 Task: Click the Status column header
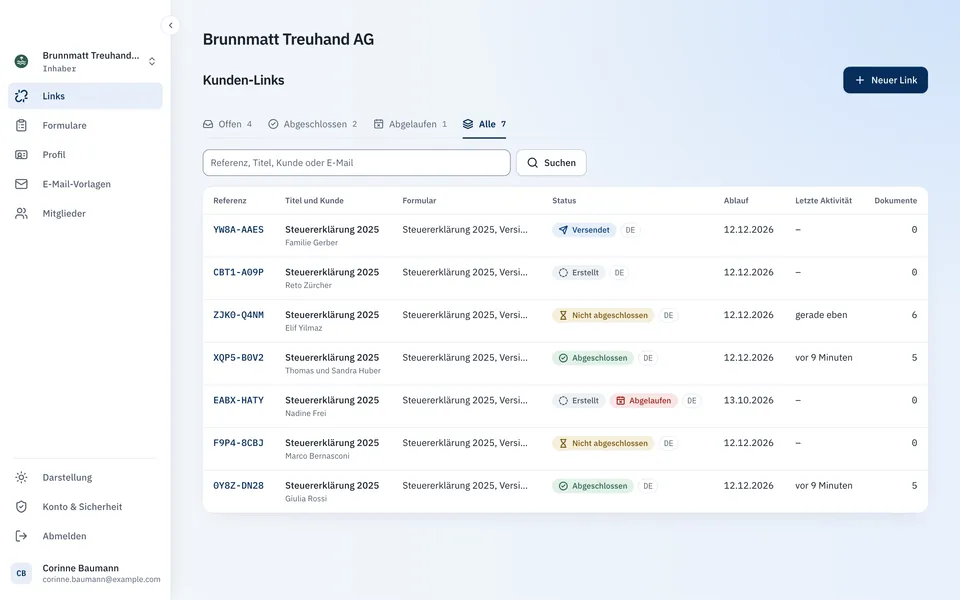pos(564,201)
